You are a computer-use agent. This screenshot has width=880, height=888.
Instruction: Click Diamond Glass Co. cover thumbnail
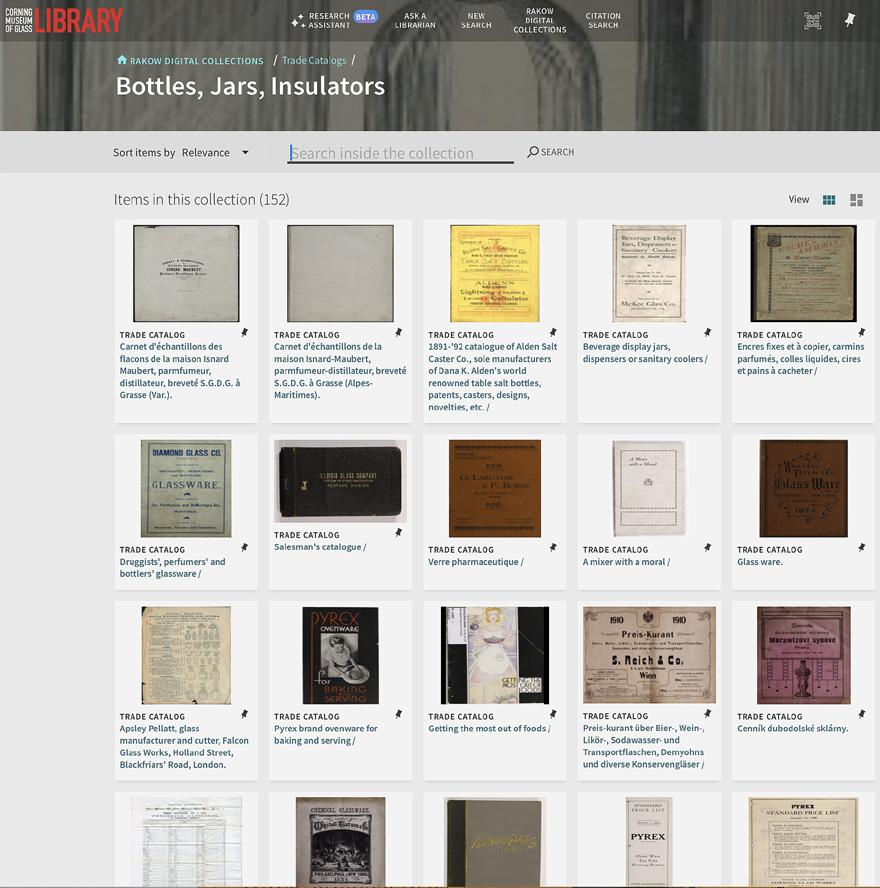point(186,488)
